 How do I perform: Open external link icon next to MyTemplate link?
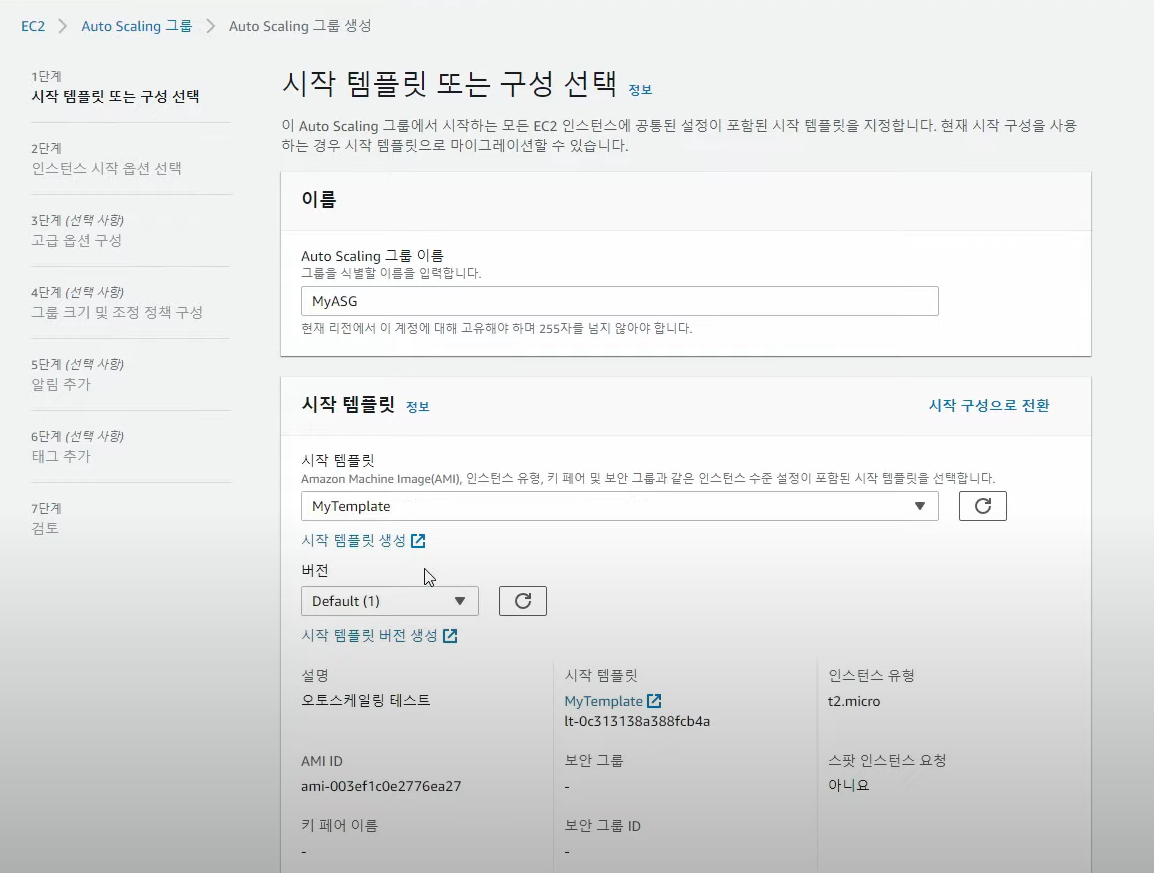(x=654, y=701)
